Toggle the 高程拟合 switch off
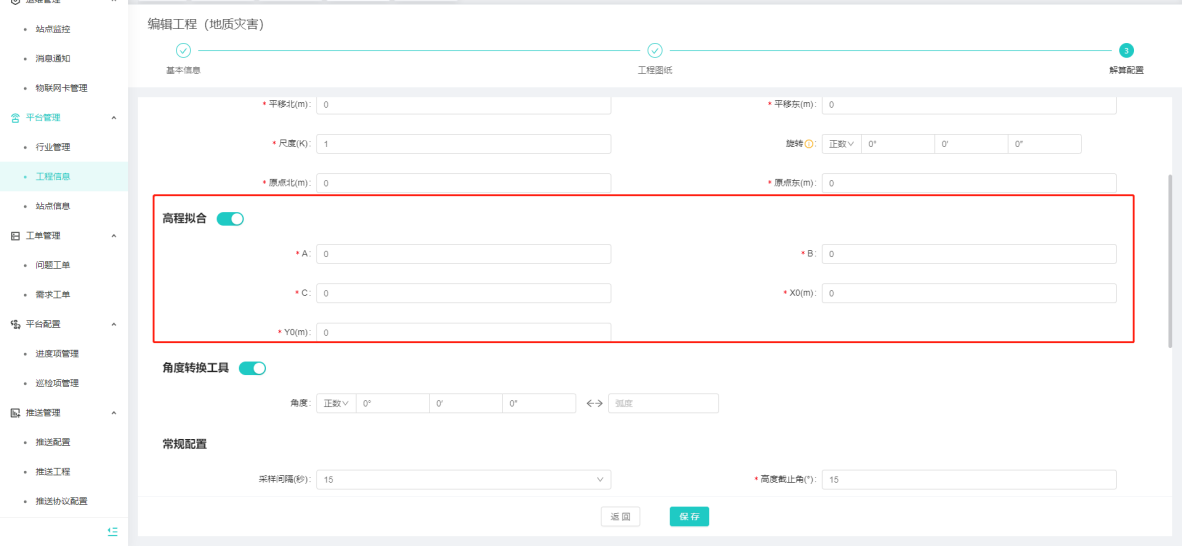 click(230, 219)
